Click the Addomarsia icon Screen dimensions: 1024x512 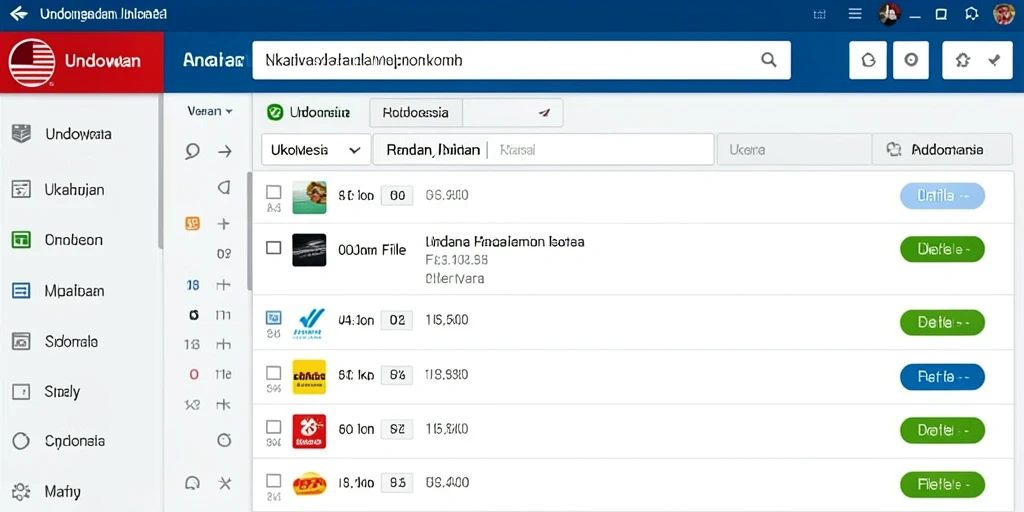[894, 150]
